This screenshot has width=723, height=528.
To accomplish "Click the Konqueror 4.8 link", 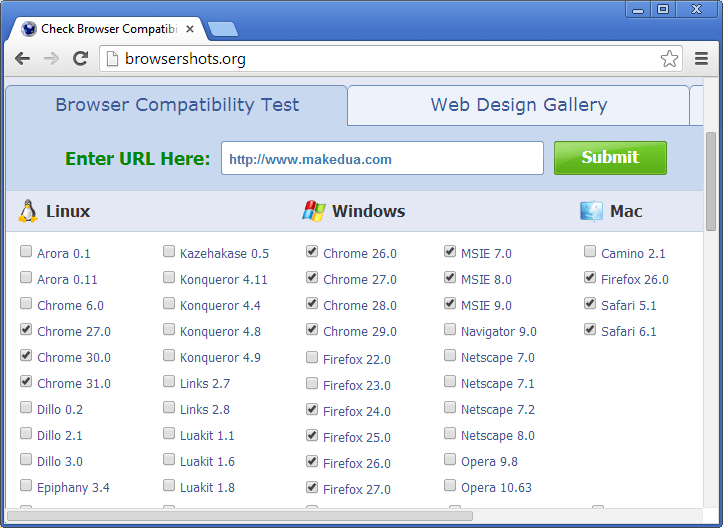I will click(x=220, y=332).
